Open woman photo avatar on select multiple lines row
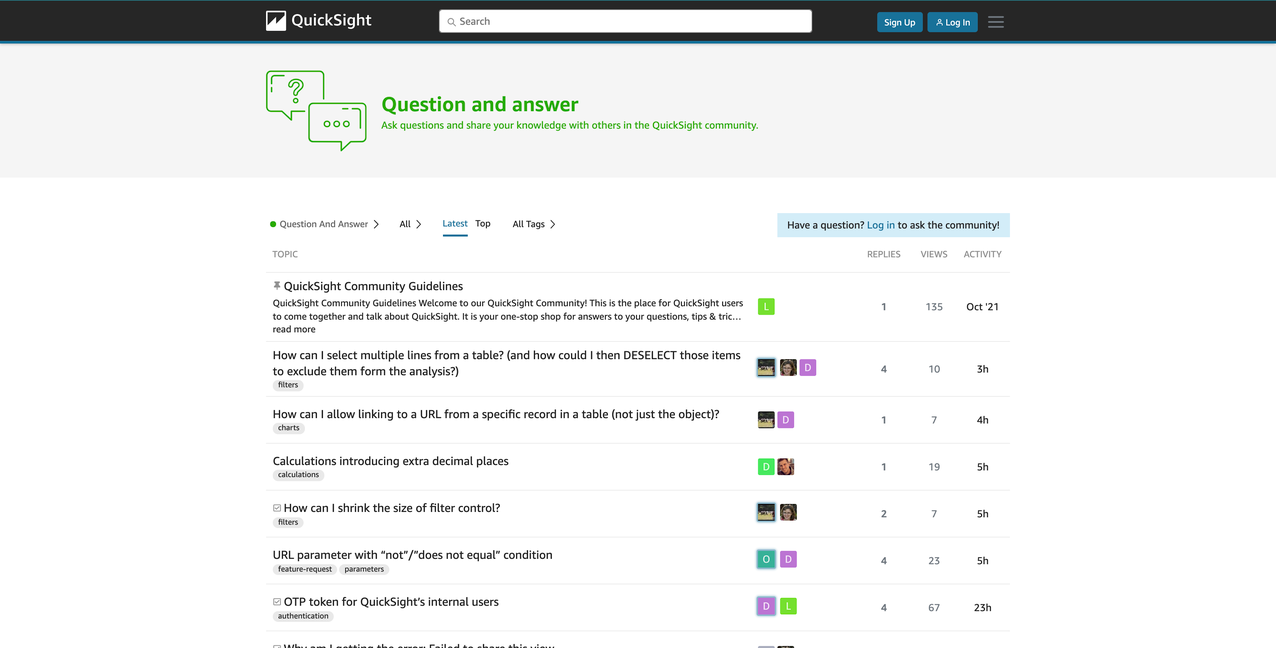 point(788,368)
